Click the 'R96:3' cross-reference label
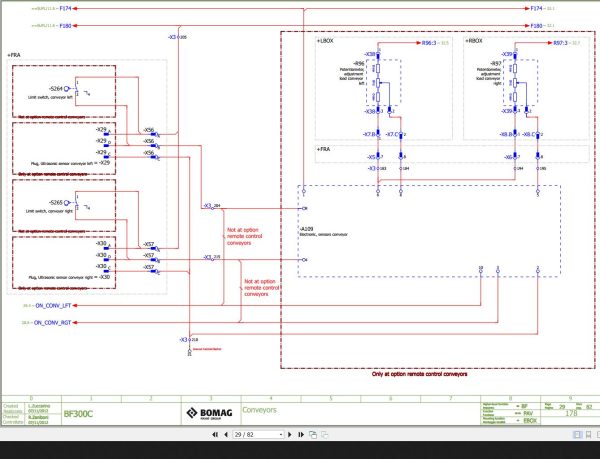This screenshot has width=600, height=459. [429, 43]
